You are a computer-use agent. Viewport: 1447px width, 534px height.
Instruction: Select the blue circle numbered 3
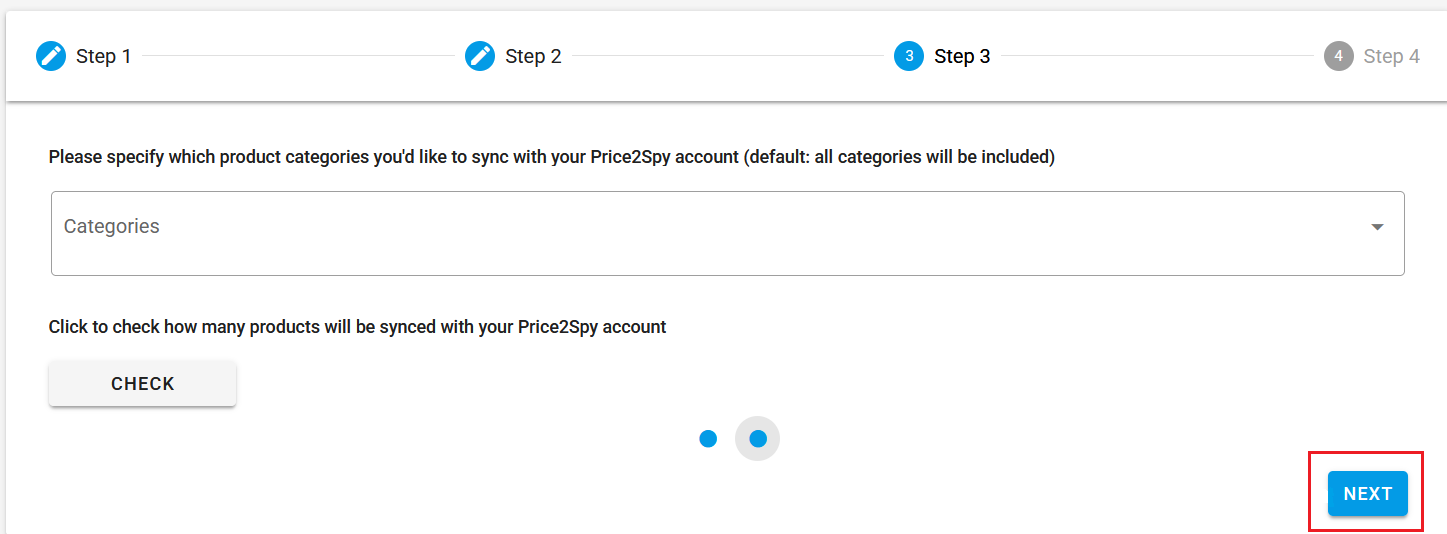(x=909, y=56)
